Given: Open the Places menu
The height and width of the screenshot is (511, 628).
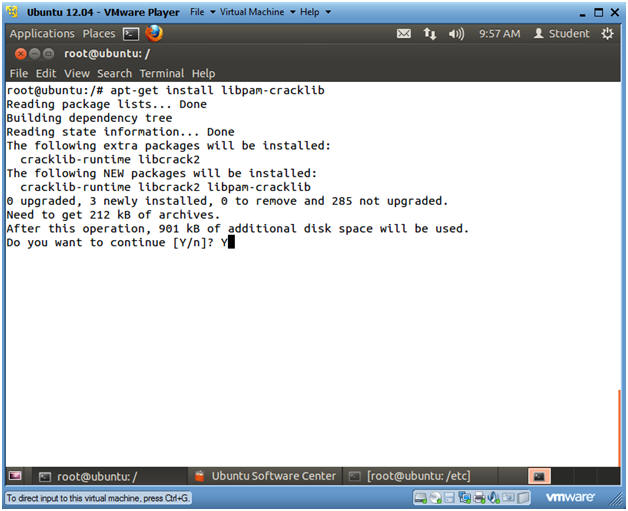Looking at the screenshot, I should [99, 34].
